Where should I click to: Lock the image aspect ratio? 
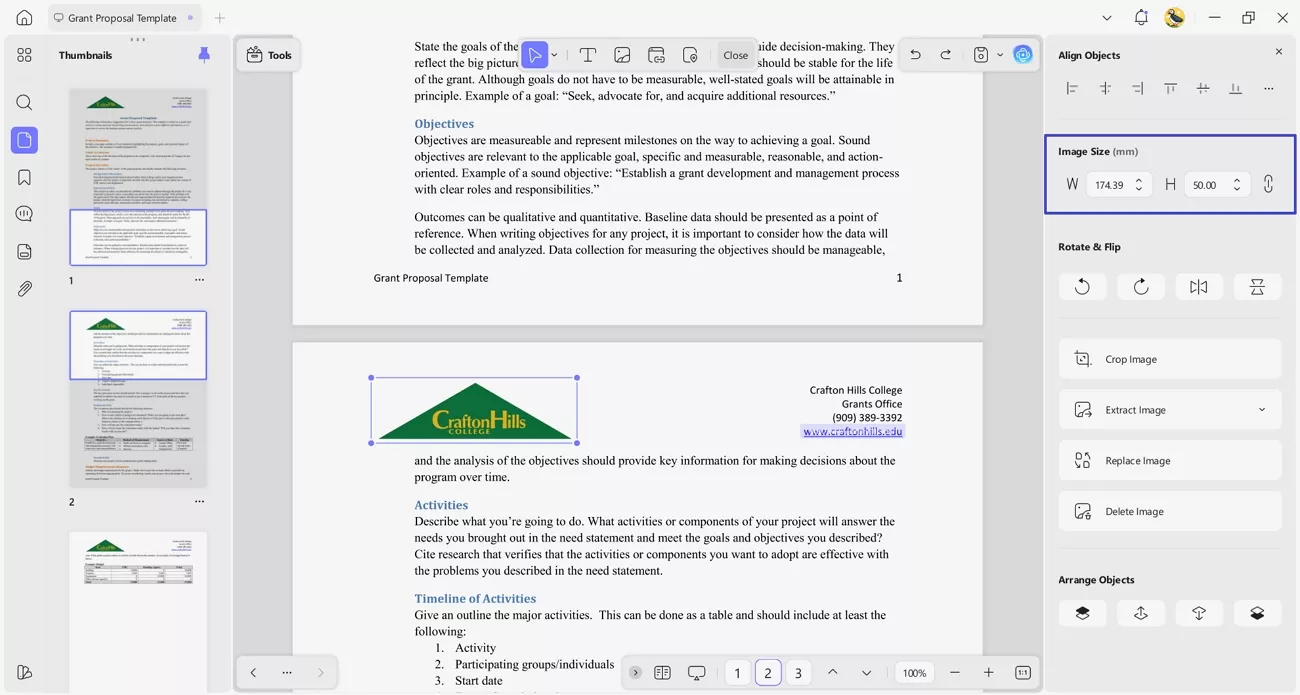tap(1267, 184)
